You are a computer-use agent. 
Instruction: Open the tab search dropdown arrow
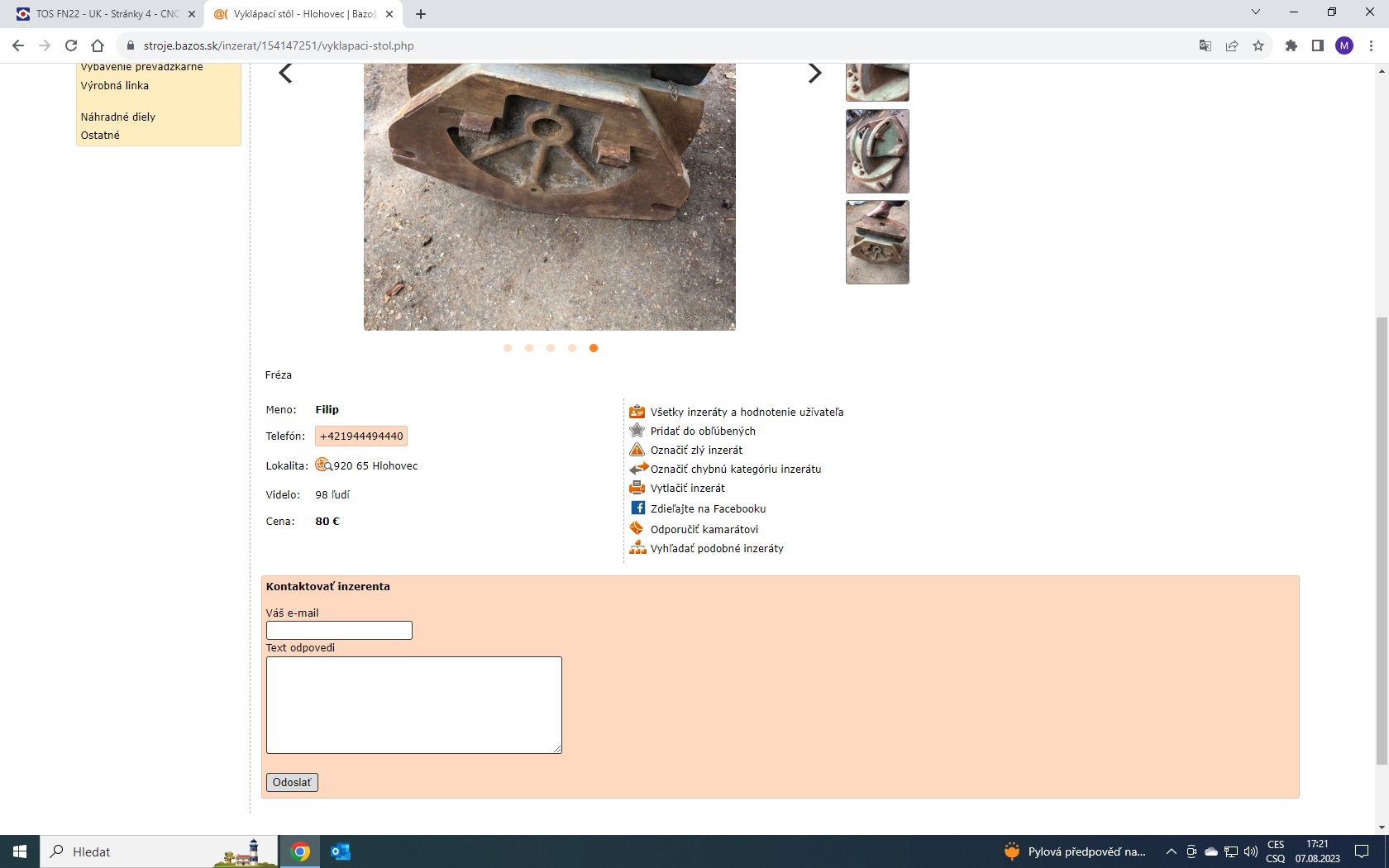[x=1255, y=12]
